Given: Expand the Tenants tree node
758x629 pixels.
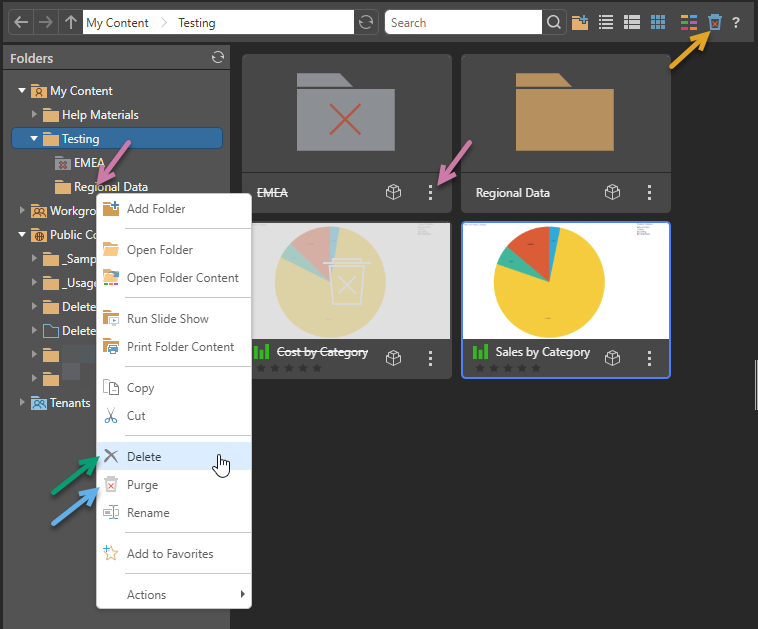Looking at the screenshot, I should click(x=22, y=403).
